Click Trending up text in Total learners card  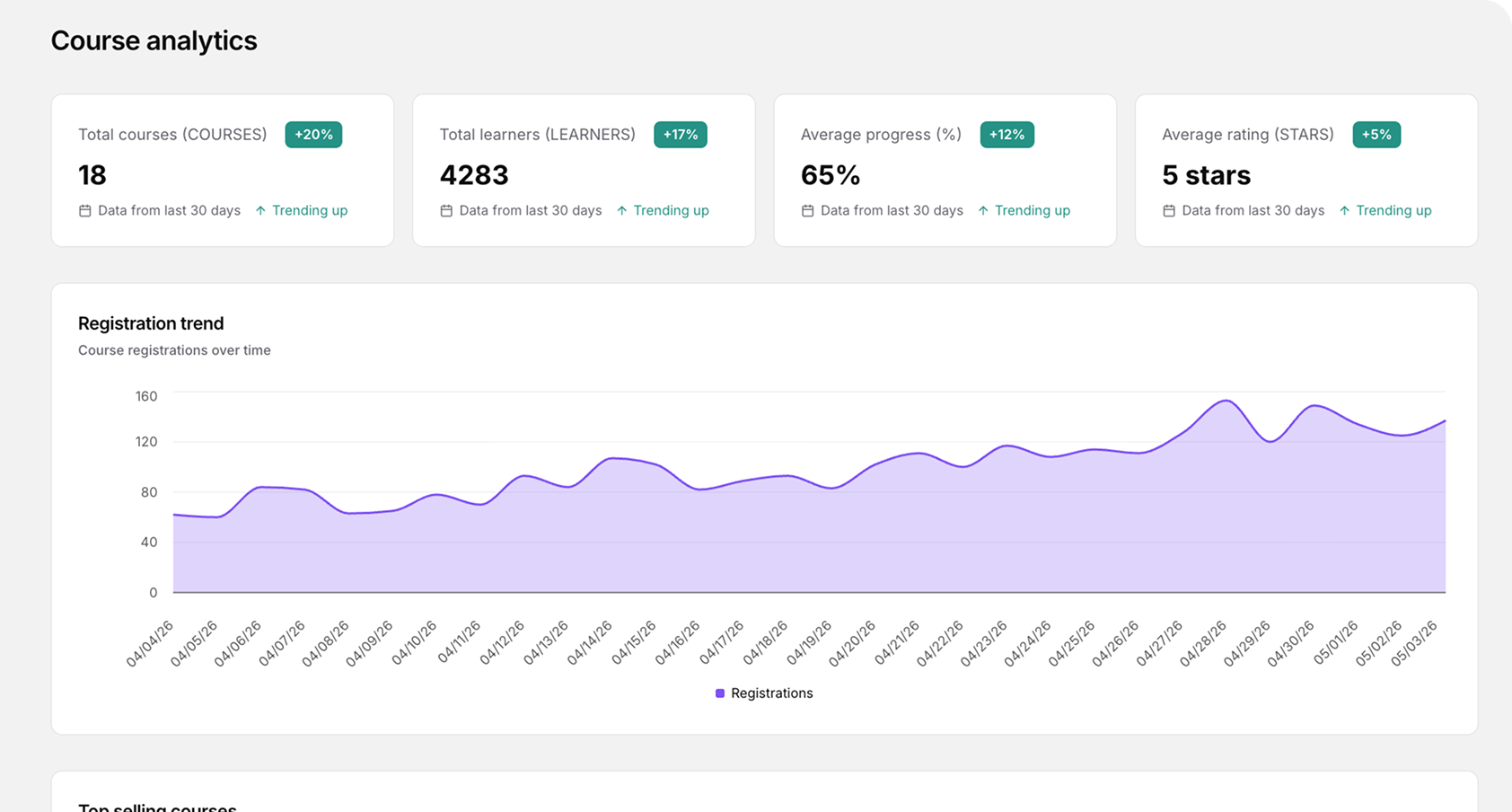point(672,211)
